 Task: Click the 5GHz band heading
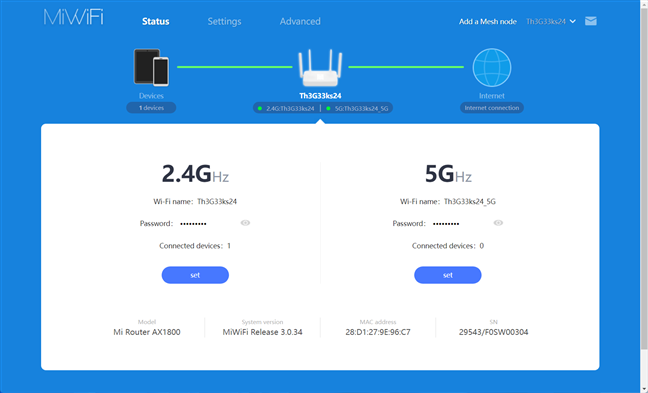click(x=448, y=174)
